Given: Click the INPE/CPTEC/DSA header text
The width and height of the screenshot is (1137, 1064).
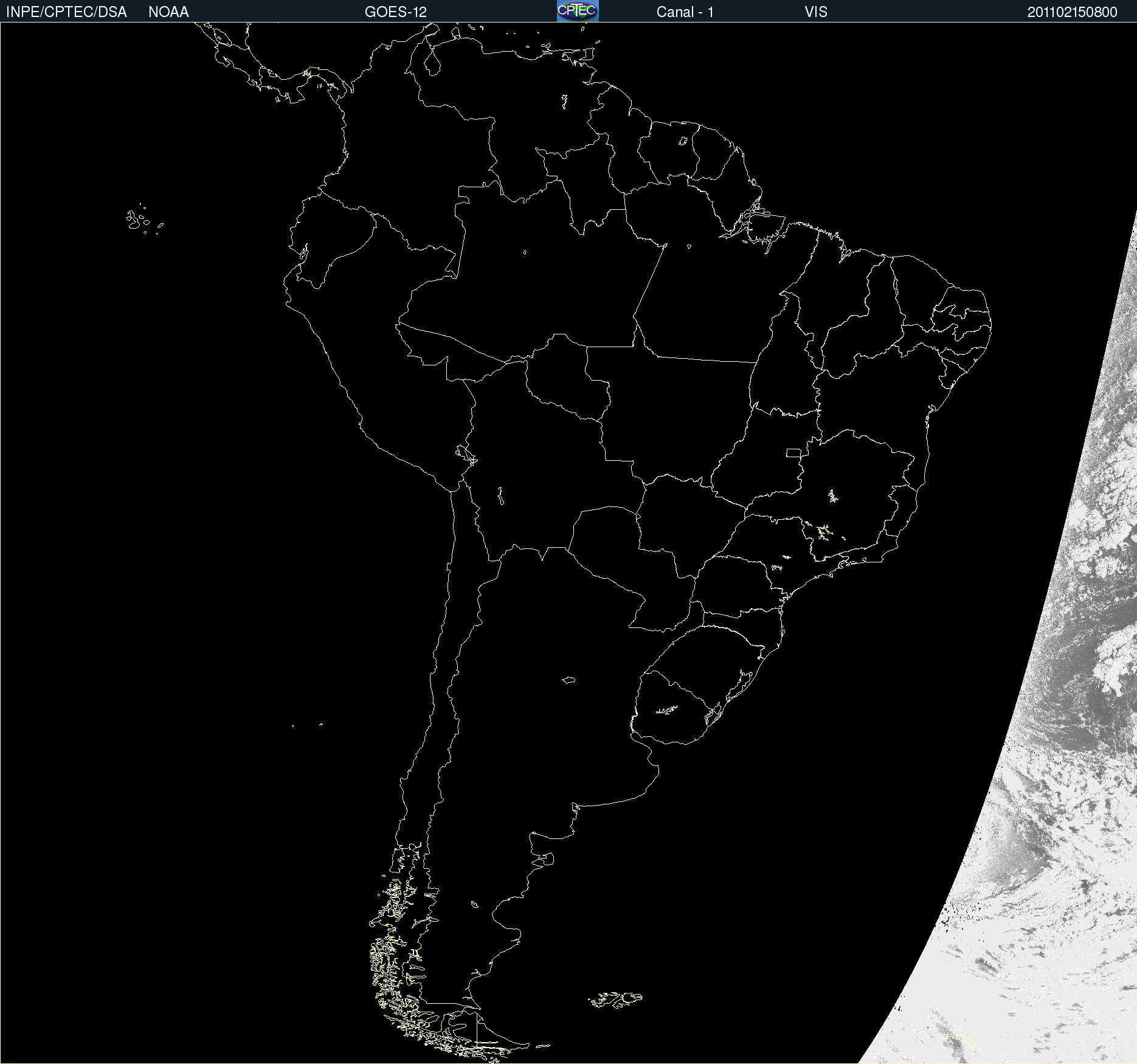Looking at the screenshot, I should (66, 12).
